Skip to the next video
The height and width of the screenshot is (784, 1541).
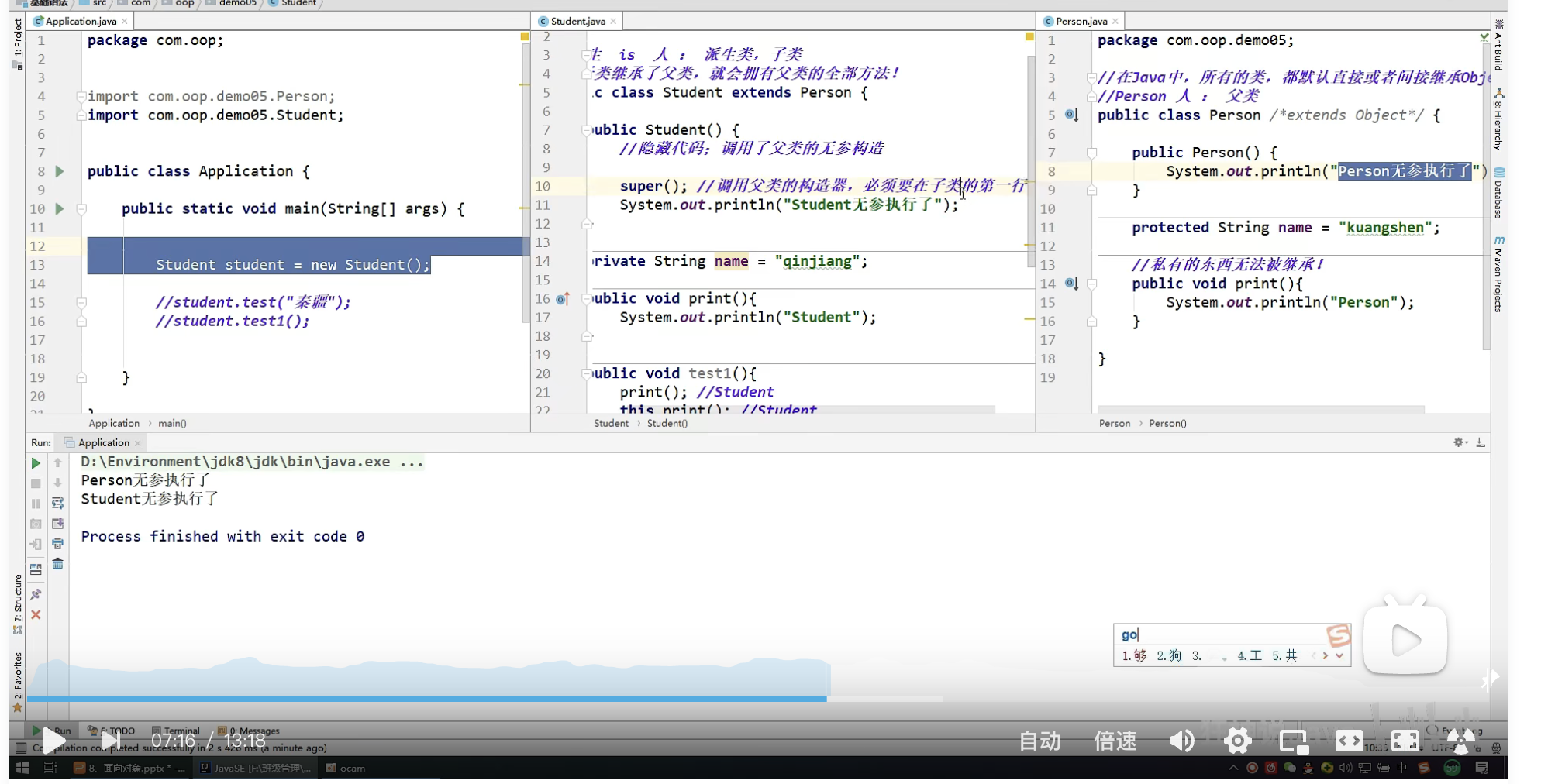click(111, 741)
